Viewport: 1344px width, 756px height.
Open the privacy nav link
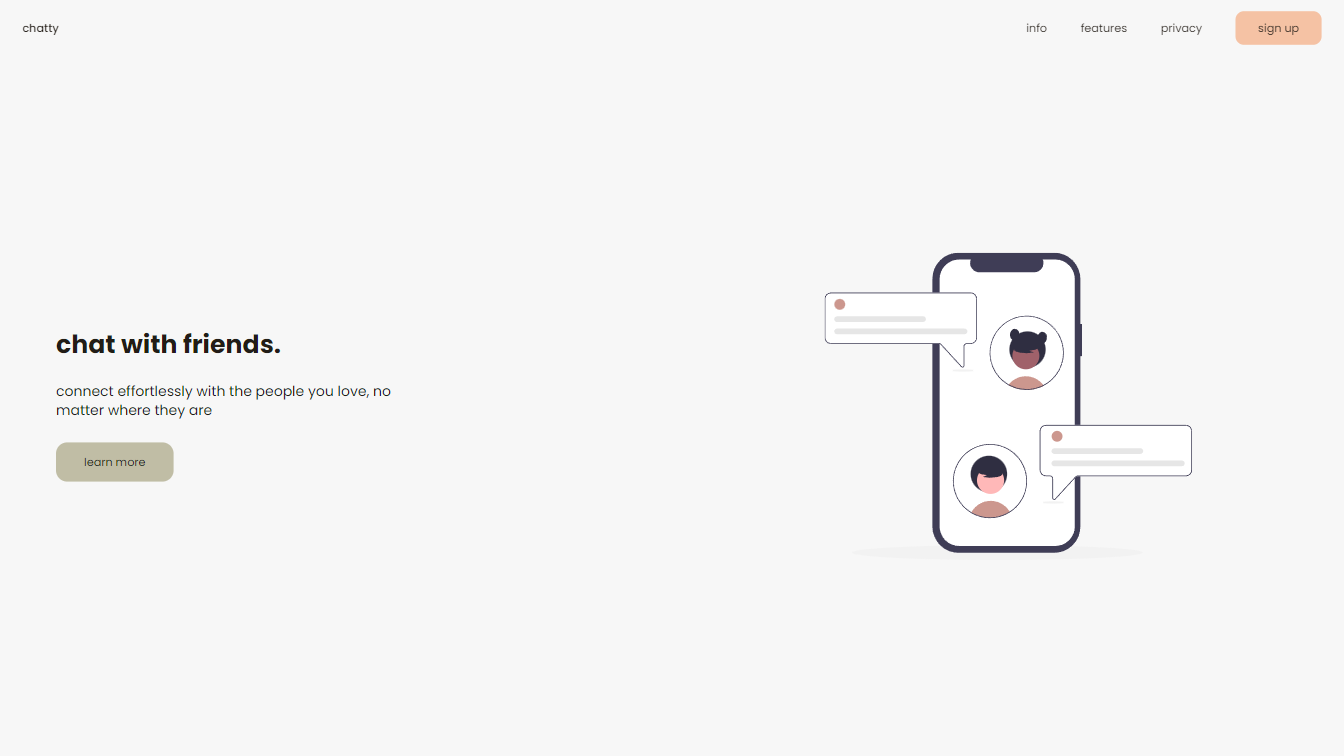point(1181,28)
